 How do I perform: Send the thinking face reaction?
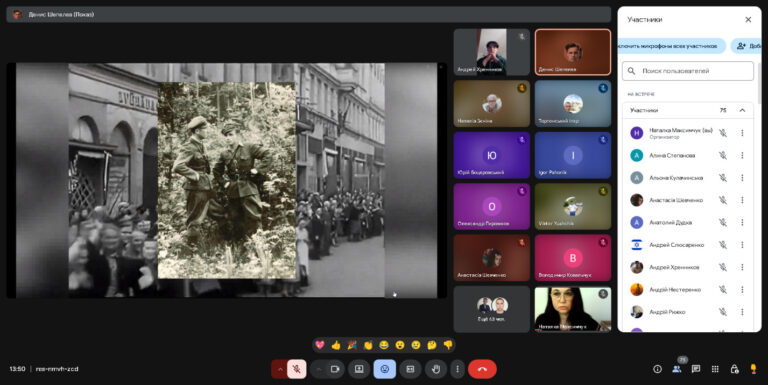[432, 345]
